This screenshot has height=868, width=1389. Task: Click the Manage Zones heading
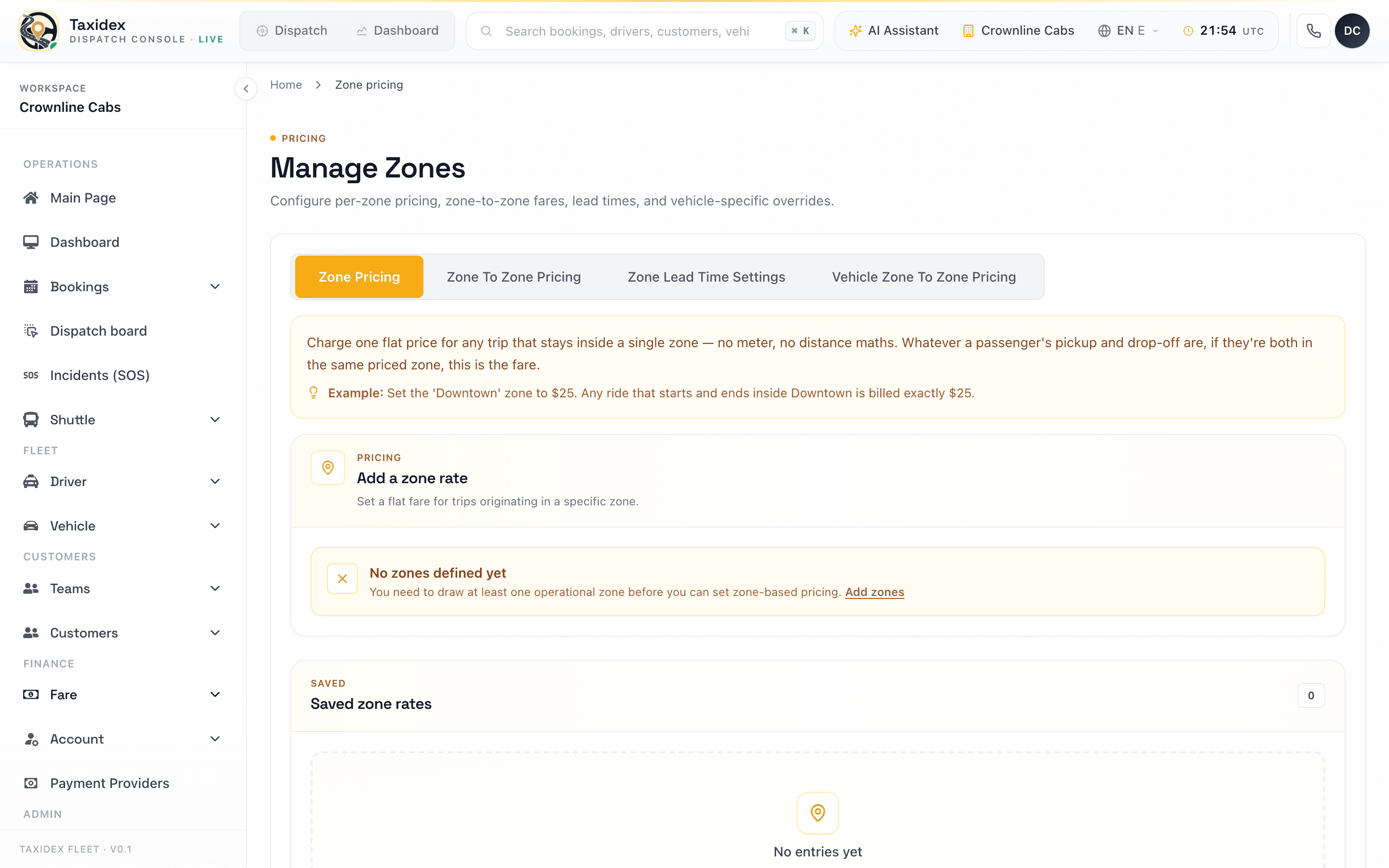(x=368, y=168)
